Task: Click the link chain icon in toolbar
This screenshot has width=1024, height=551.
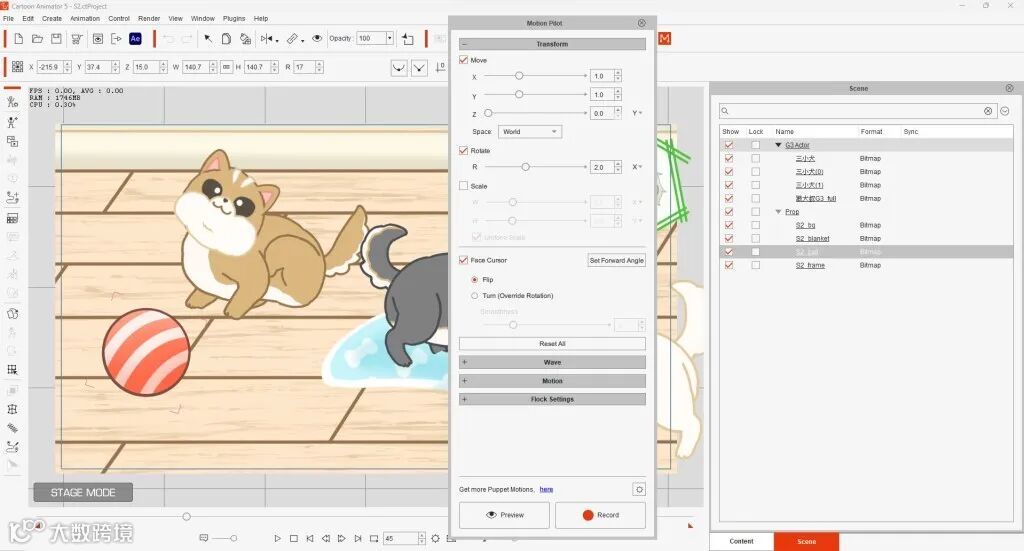Action: [294, 39]
